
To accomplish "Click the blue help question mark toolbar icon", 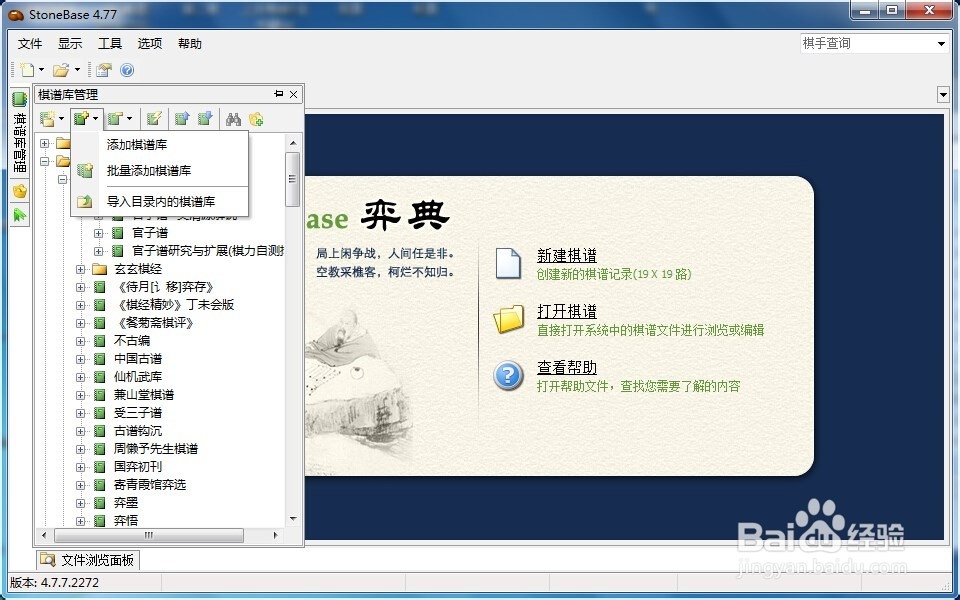I will click(x=127, y=70).
